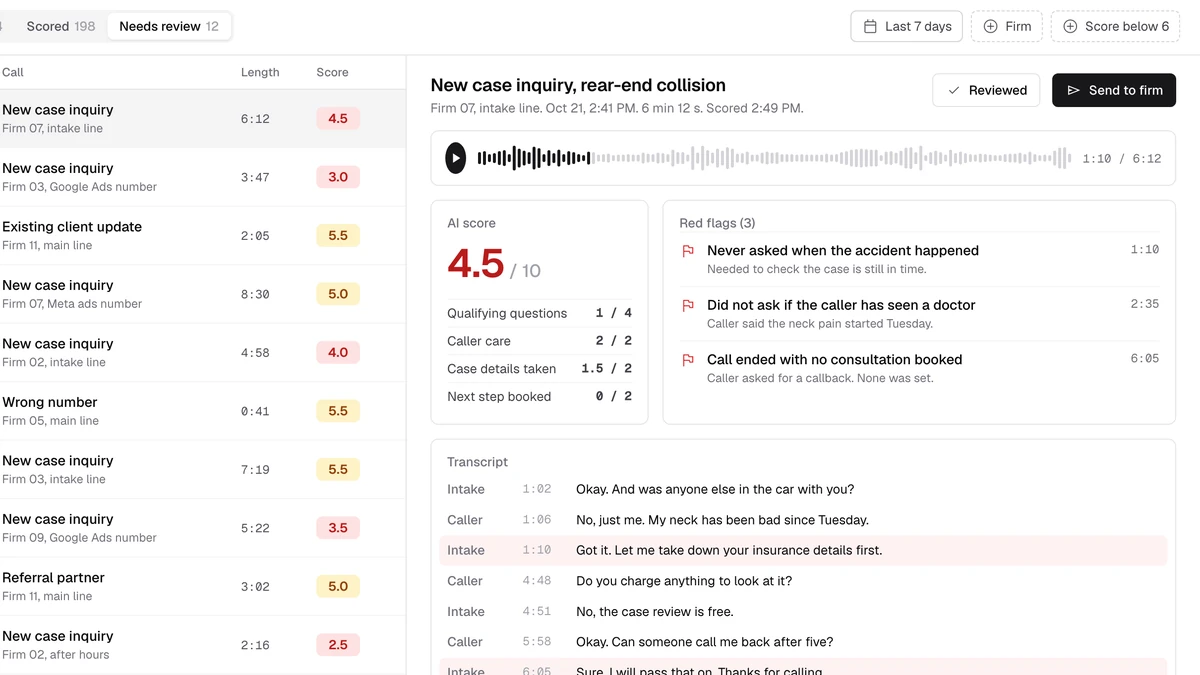Select Firm 09 Google Ads number call
Image resolution: width=1200 pixels, height=675 pixels.
[x=202, y=528]
